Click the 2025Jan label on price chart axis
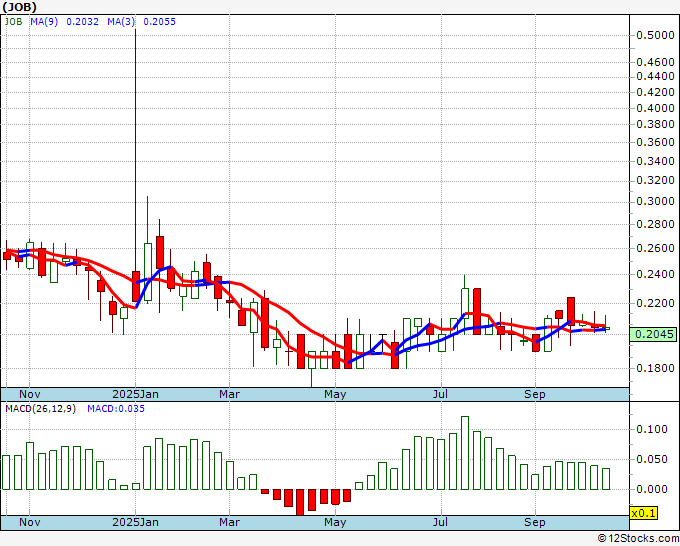Viewport: 680px width, 546px height. 134,394
